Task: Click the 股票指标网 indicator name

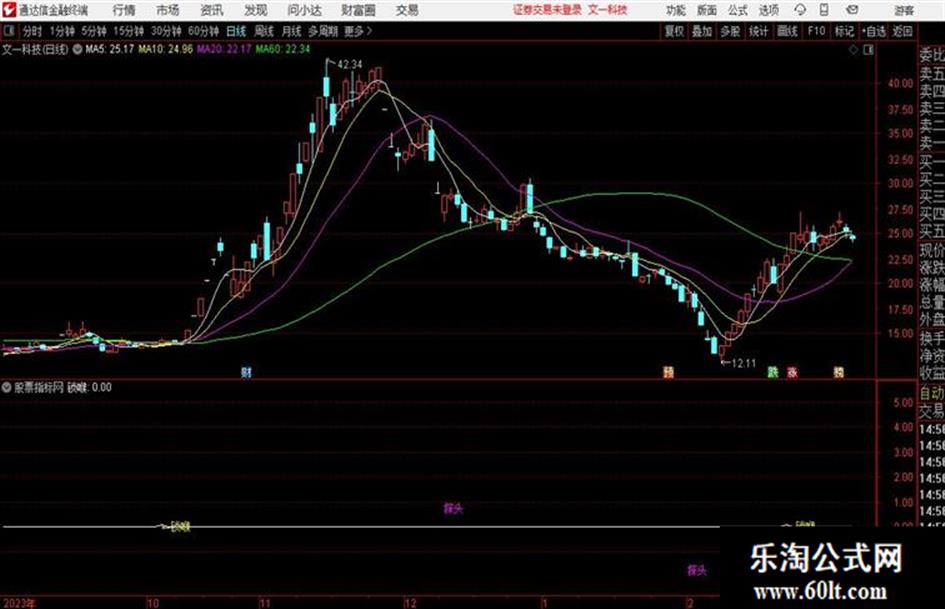Action: (x=39, y=388)
